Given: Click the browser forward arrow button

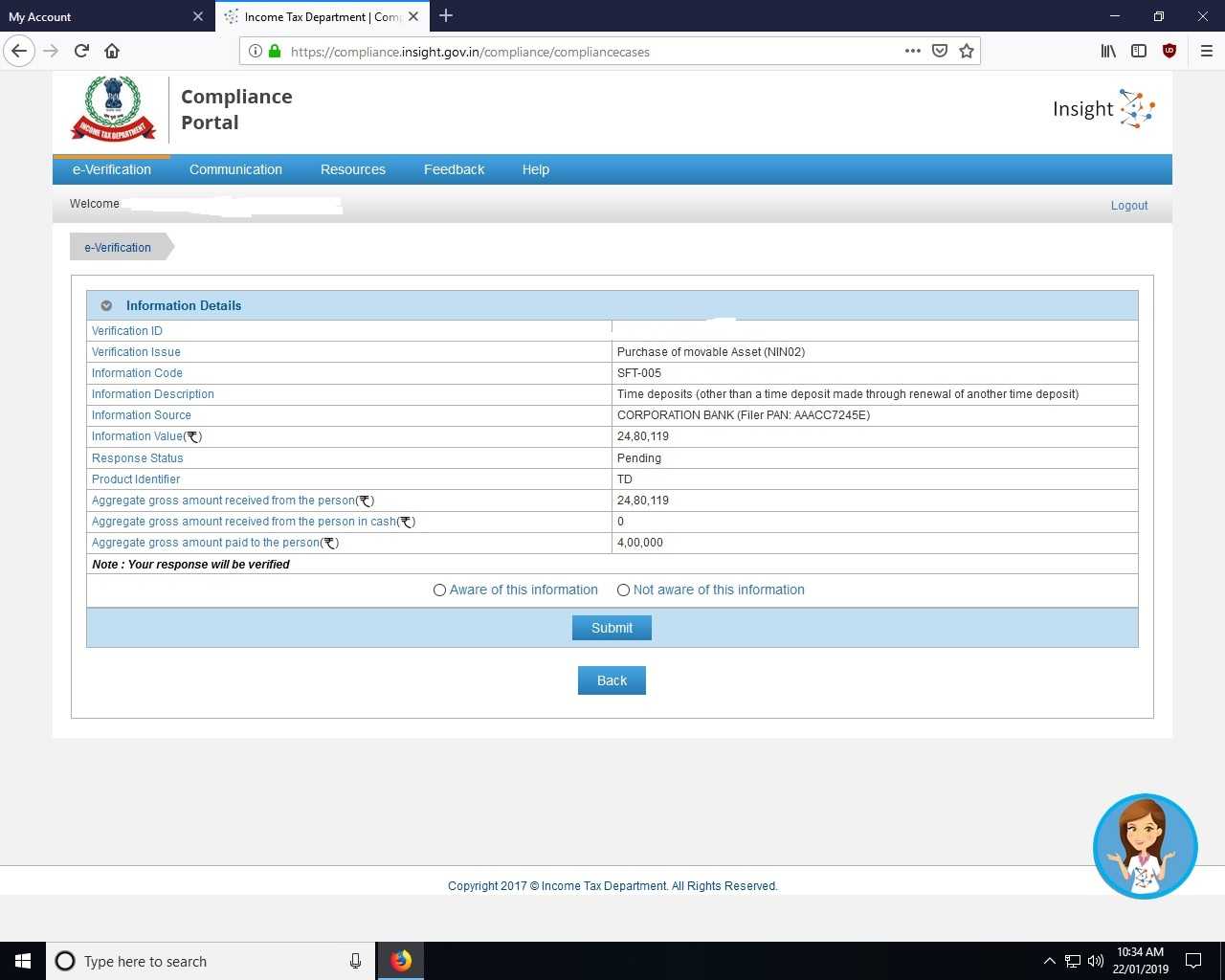Looking at the screenshot, I should (x=51, y=51).
